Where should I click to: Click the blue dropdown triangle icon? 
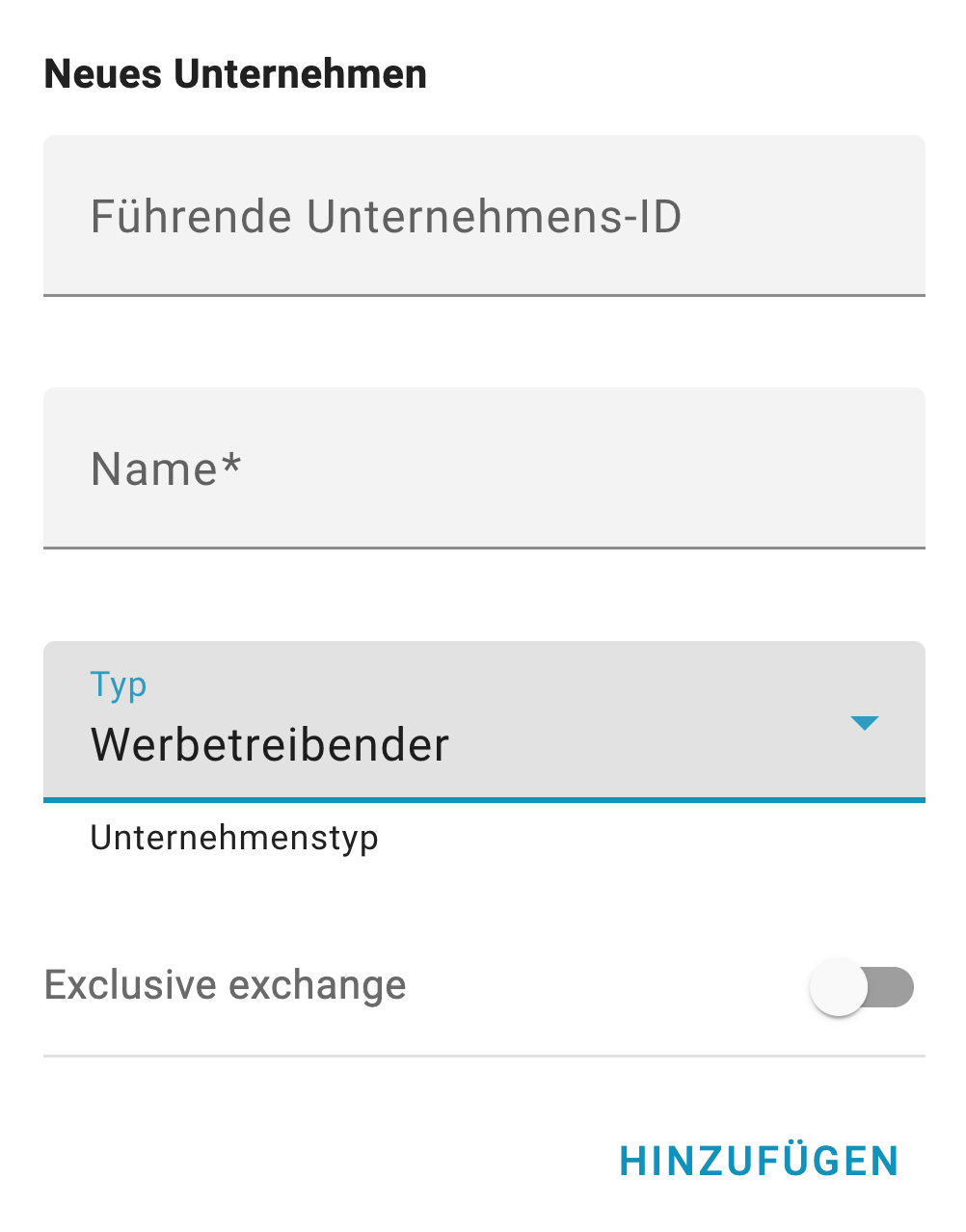pyautogui.click(x=865, y=723)
